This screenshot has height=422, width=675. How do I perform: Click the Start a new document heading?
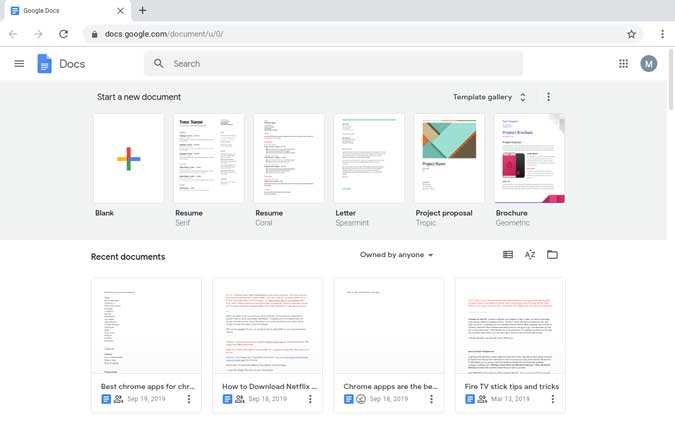(139, 97)
